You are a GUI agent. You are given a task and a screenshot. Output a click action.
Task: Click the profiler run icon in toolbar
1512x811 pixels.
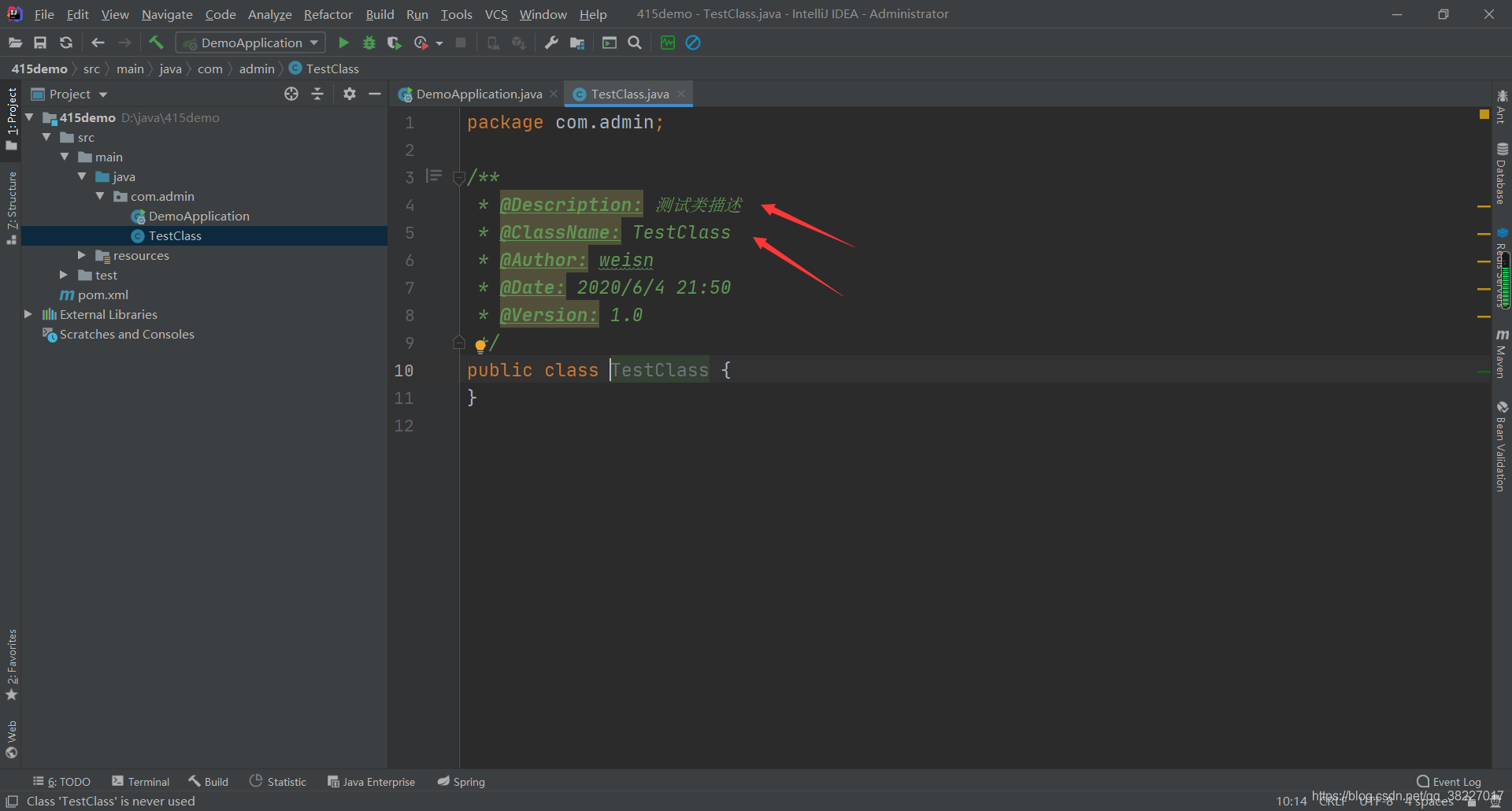pos(421,43)
